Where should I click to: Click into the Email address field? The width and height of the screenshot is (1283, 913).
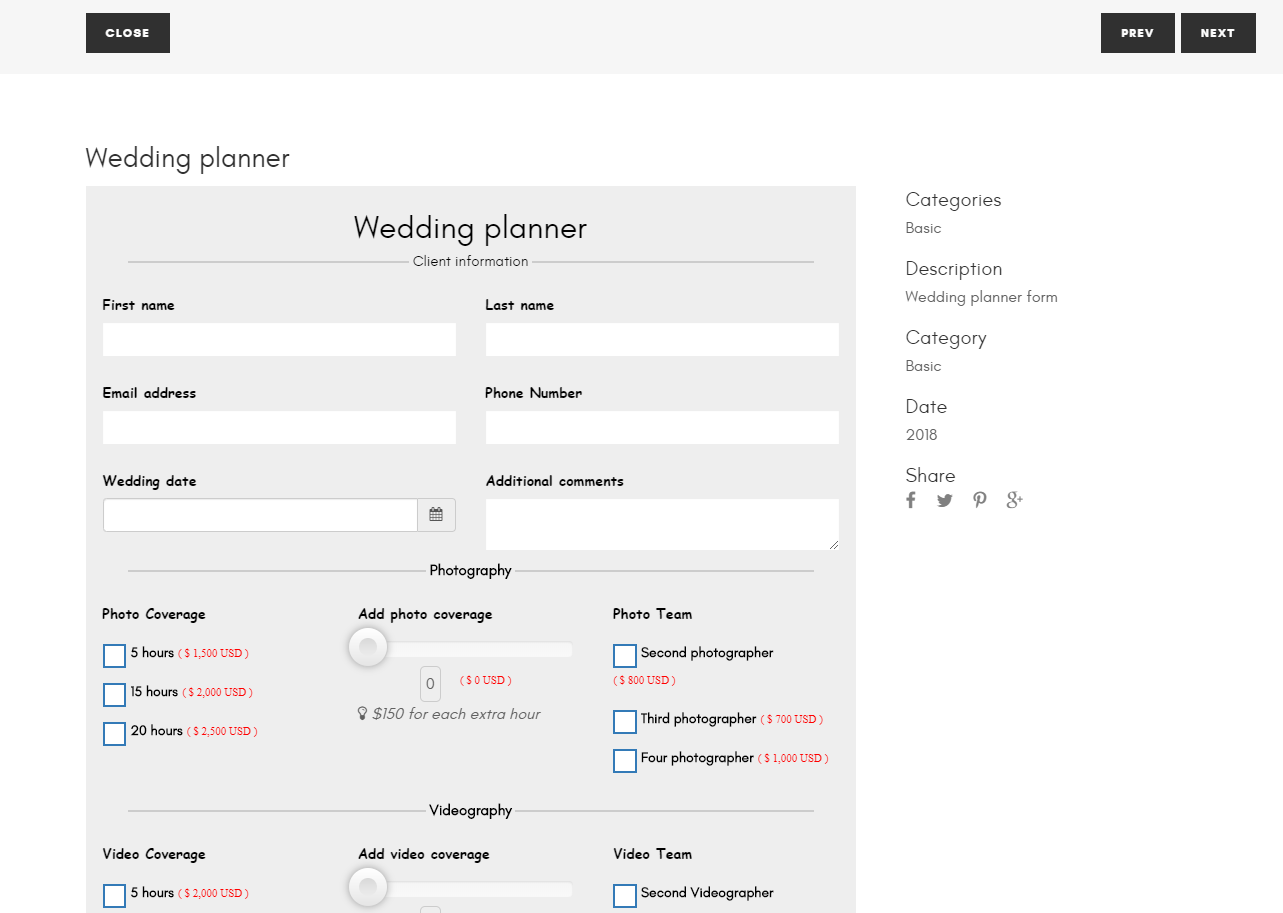coord(279,428)
